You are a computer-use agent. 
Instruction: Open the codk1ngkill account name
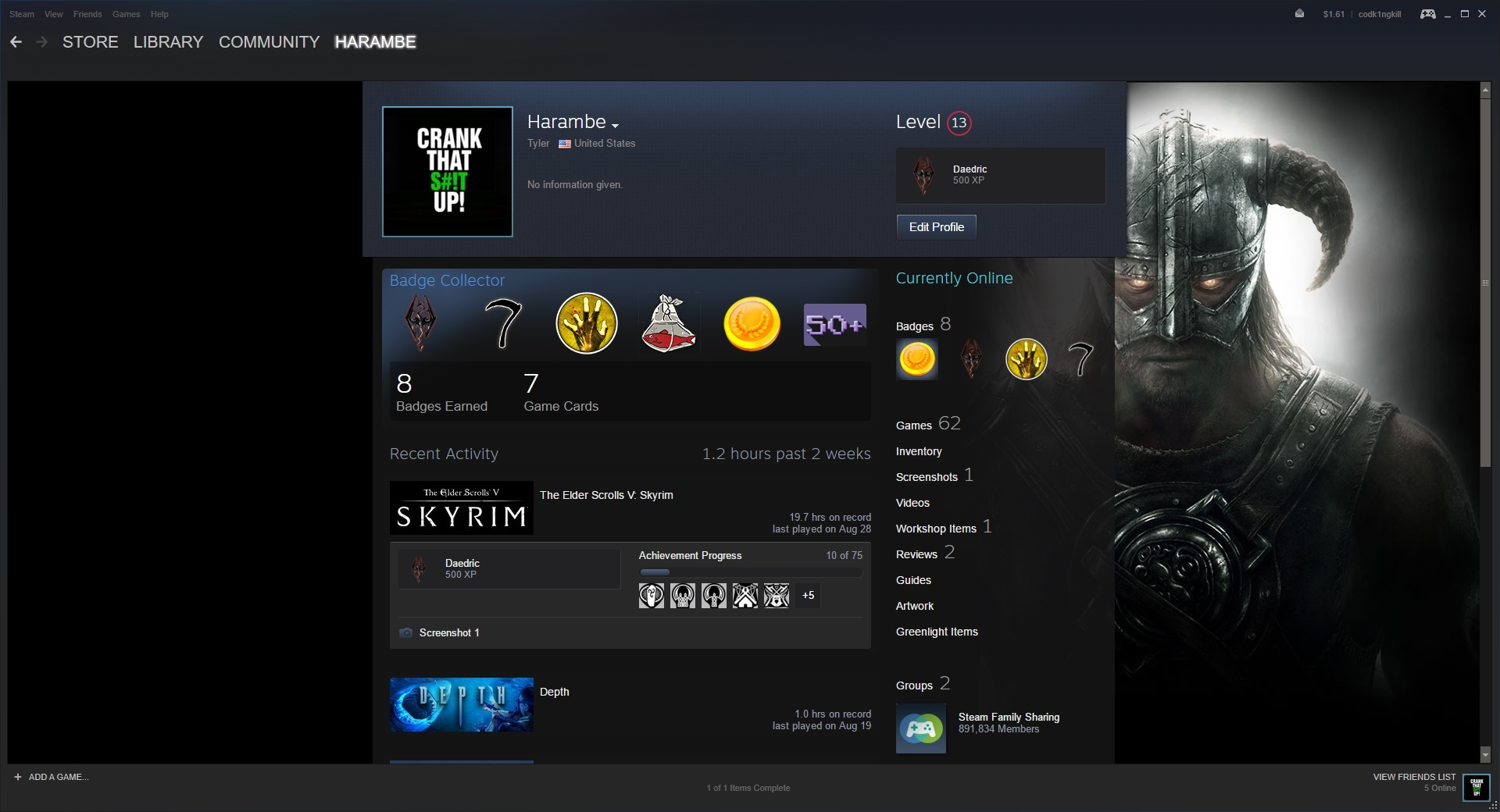pos(1380,14)
